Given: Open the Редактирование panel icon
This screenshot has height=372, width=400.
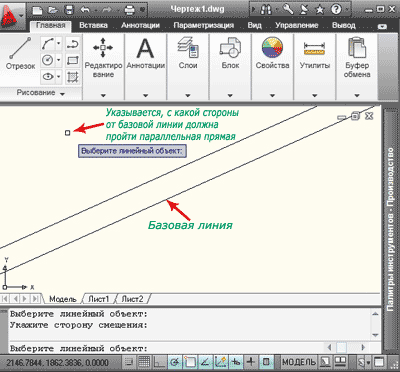Looking at the screenshot, I should click(103, 47).
